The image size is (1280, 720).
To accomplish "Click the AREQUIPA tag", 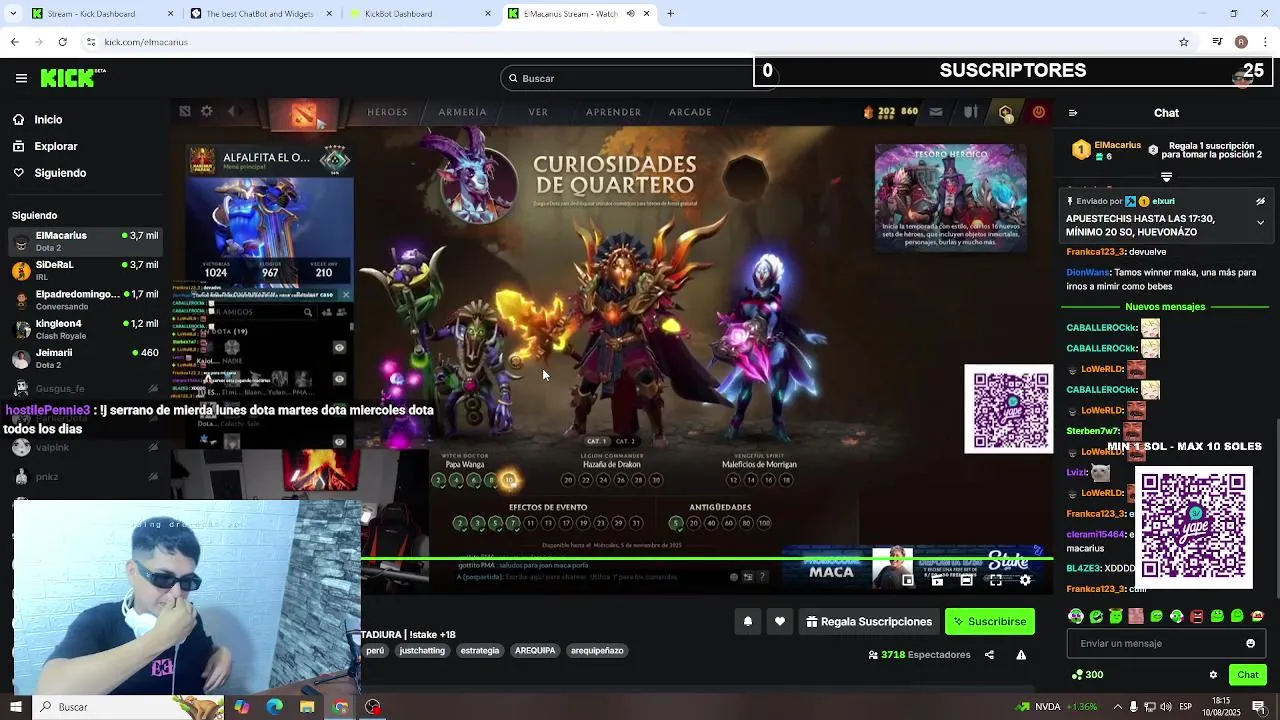I will pyautogui.click(x=535, y=651).
